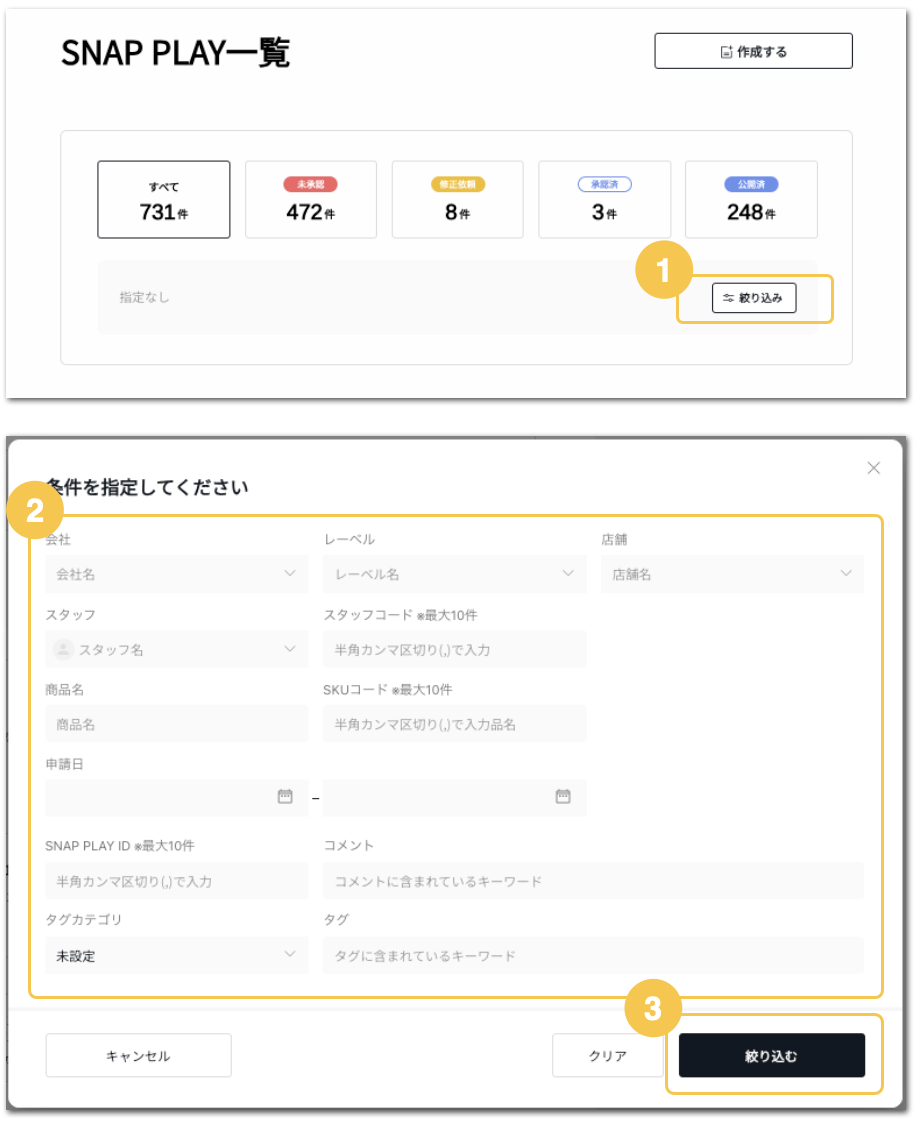This screenshot has width=916, height=1122.
Task: Click the キャンセル button
Action: coord(138,1055)
